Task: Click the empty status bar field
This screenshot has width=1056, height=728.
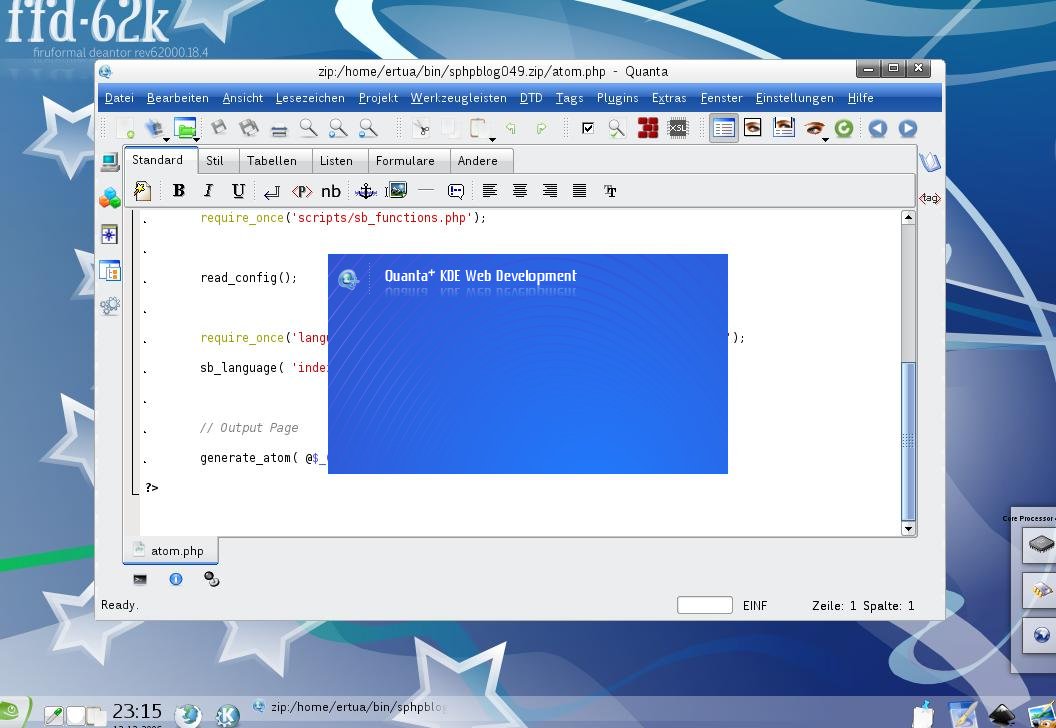Action: pyautogui.click(x=704, y=605)
